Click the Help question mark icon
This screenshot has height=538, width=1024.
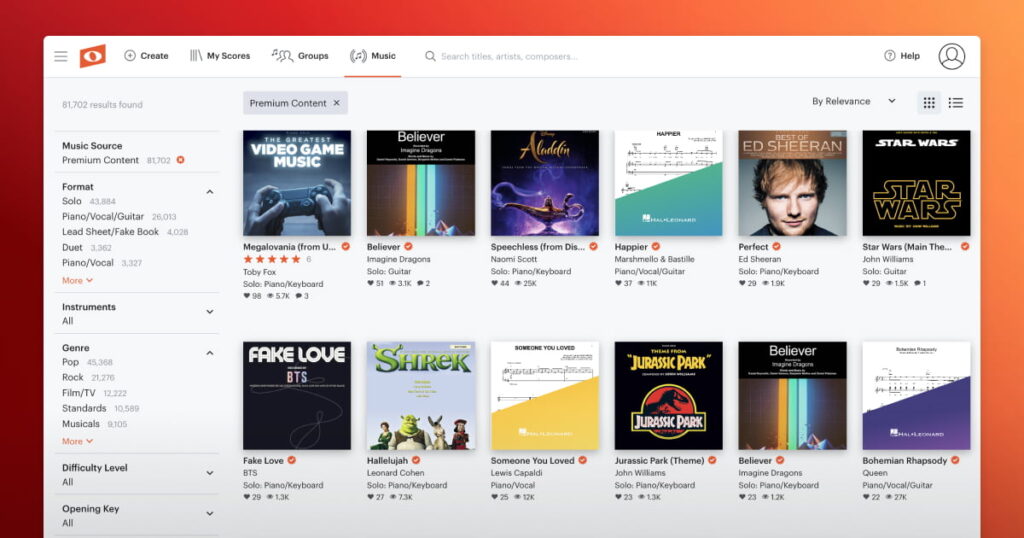coord(890,56)
